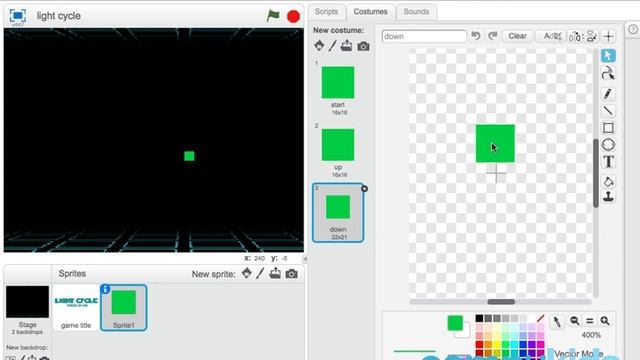Toggle full screen presentation mode icon
This screenshot has height=360, width=640.
[x=18, y=16]
